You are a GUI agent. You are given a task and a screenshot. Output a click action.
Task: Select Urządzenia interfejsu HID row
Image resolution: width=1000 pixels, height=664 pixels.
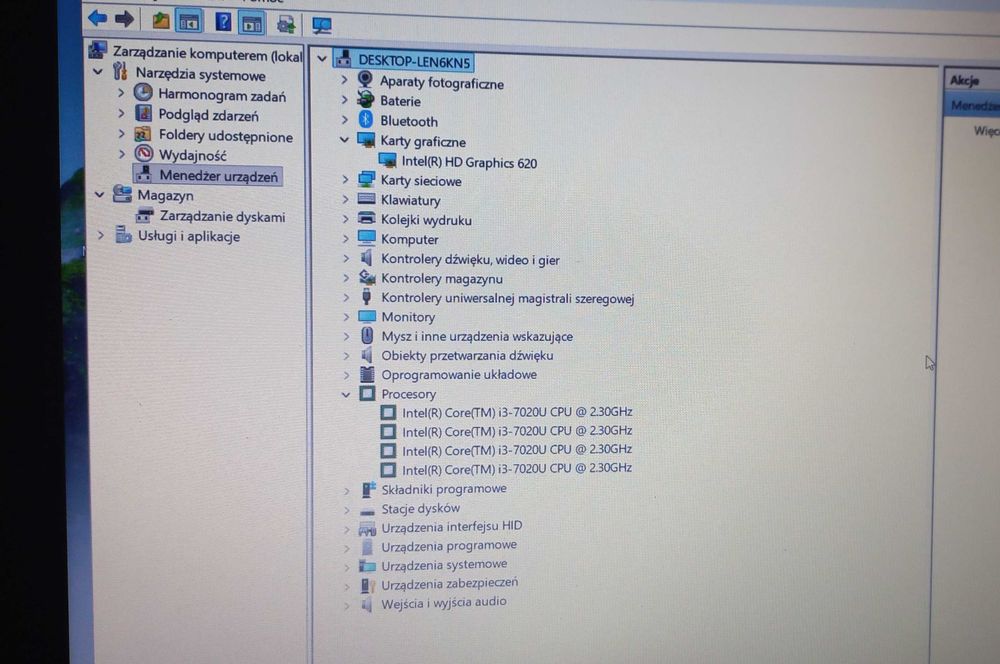click(x=452, y=526)
